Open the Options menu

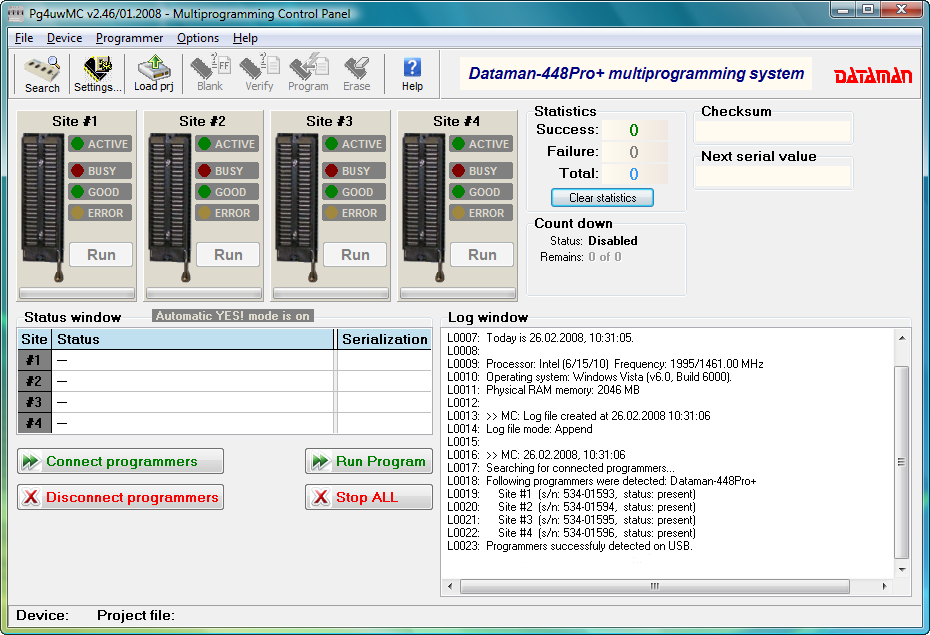pos(197,37)
